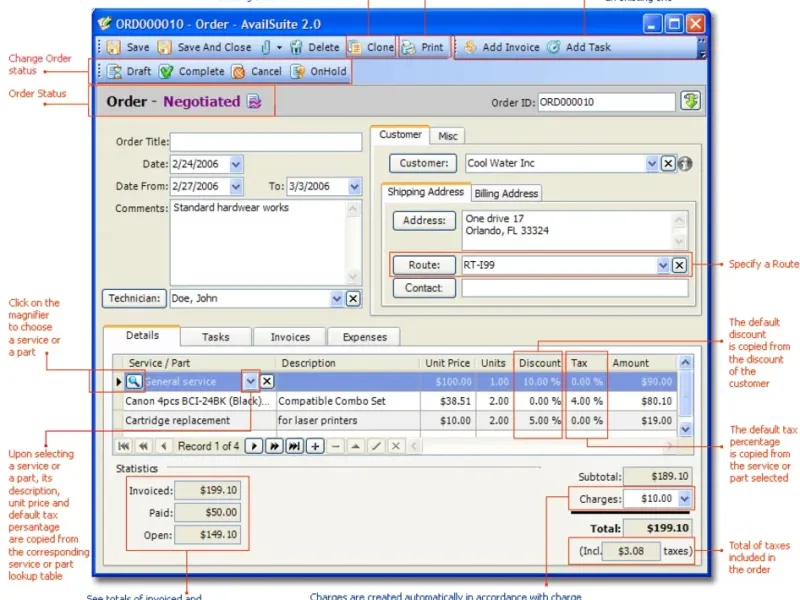The height and width of the screenshot is (600, 800).
Task: Clear the General service selection
Action: [x=267, y=382]
